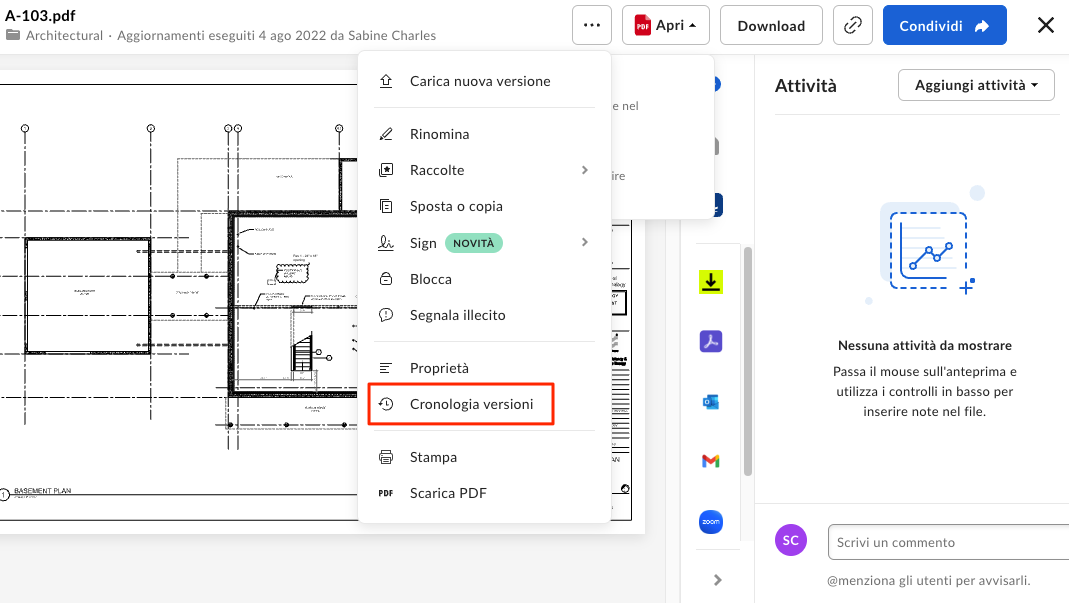Copy the shareable link icon in the toolbar

852,25
